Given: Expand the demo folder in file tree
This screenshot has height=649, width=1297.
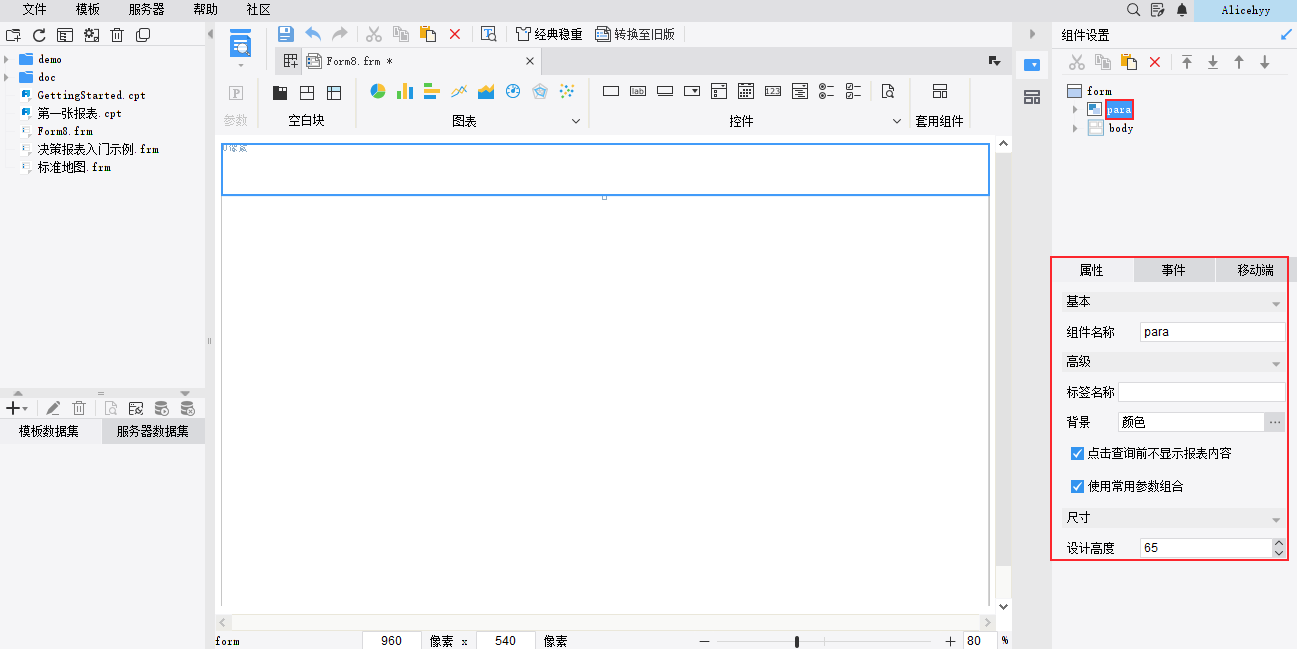Looking at the screenshot, I should 7,59.
